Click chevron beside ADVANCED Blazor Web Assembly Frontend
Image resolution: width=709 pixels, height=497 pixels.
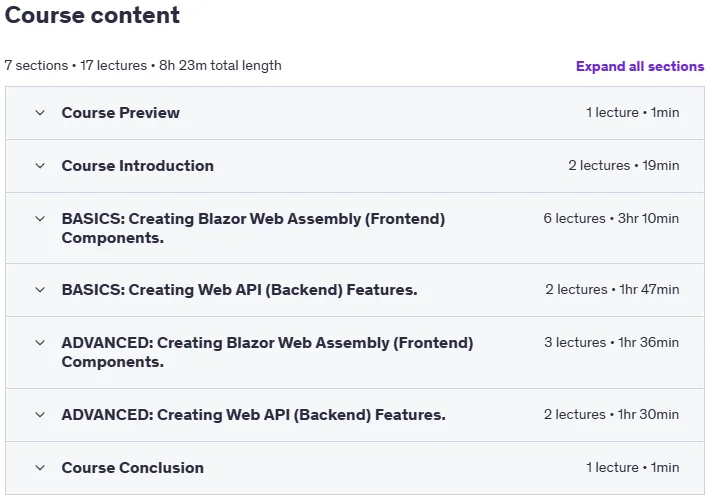pos(40,343)
